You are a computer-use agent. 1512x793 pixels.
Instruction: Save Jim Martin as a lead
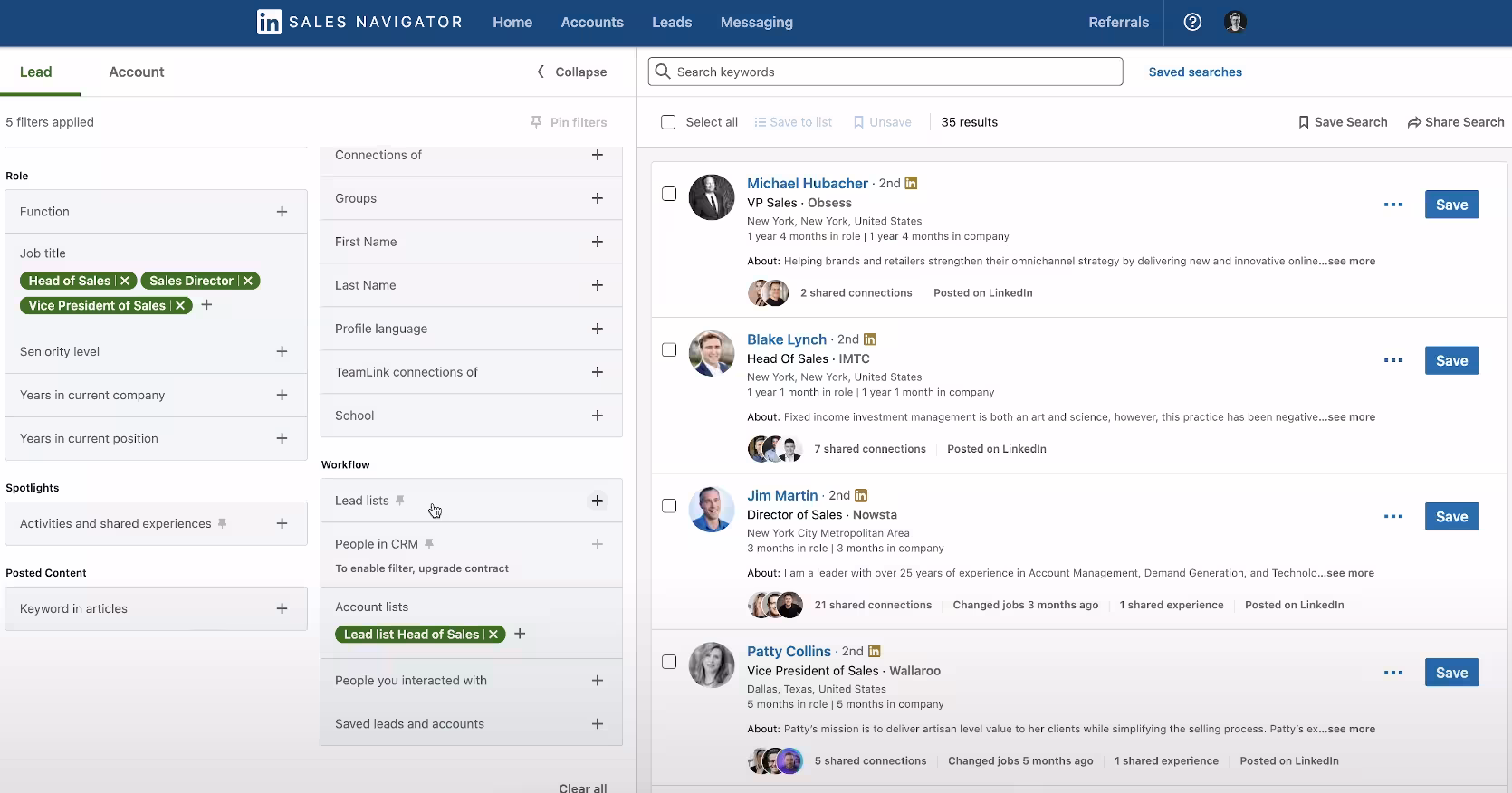click(x=1450, y=517)
